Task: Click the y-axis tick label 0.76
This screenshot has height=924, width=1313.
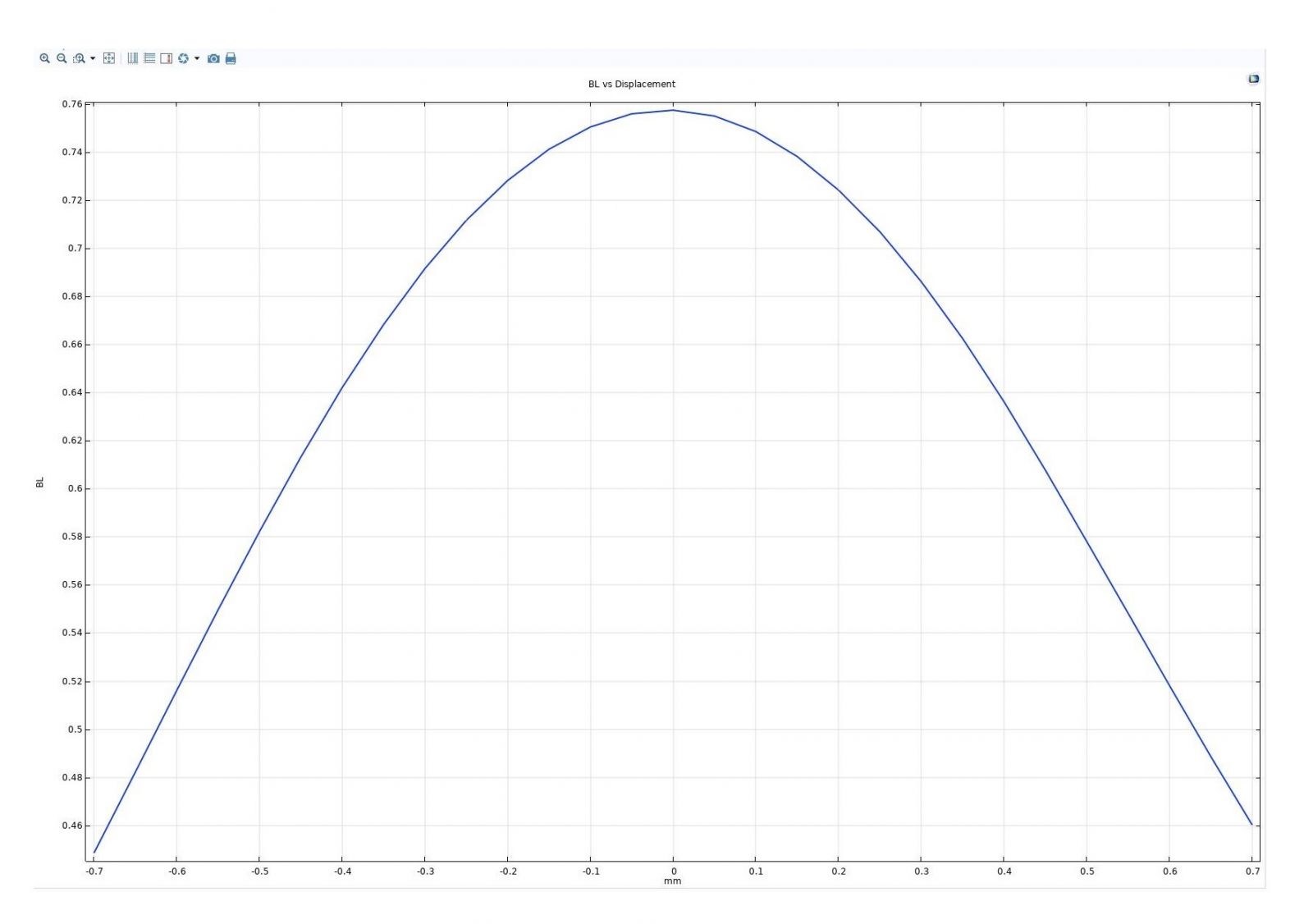Action: click(x=72, y=104)
